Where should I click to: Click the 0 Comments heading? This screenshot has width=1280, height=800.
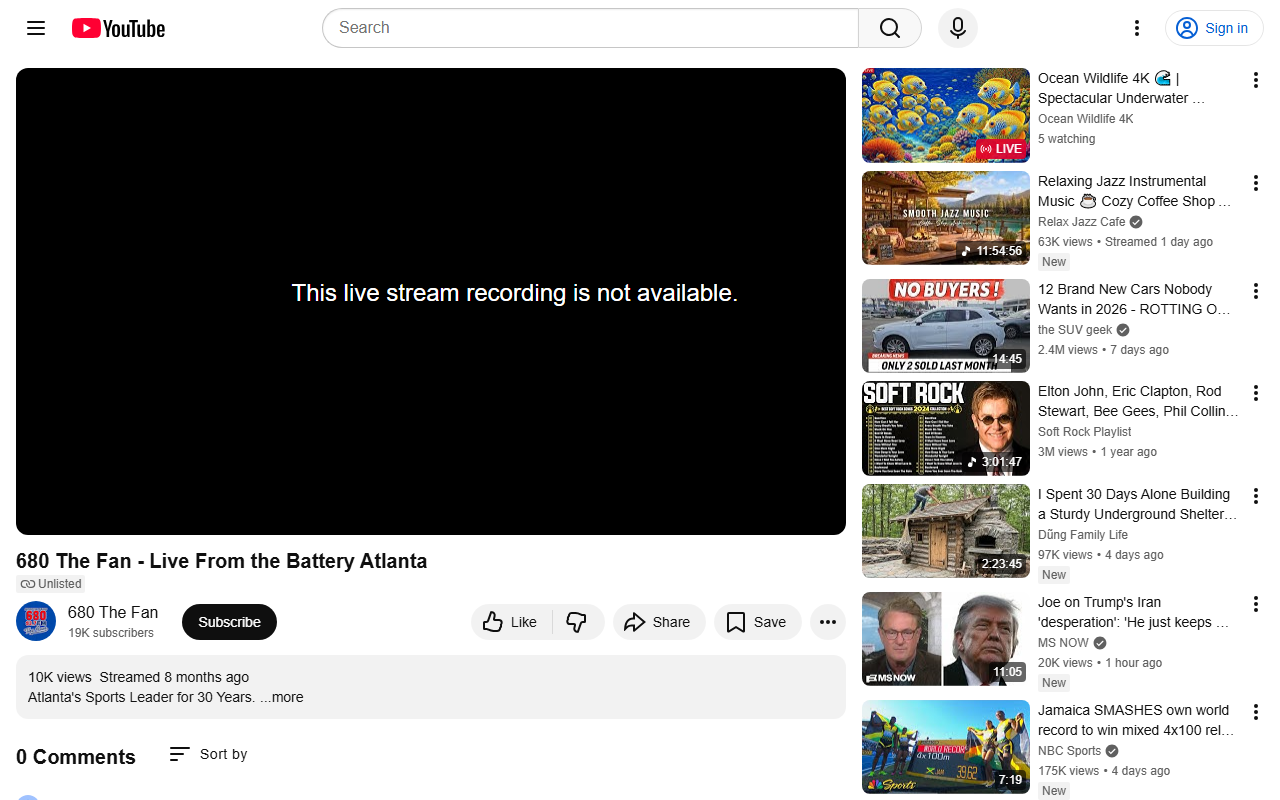[76, 757]
